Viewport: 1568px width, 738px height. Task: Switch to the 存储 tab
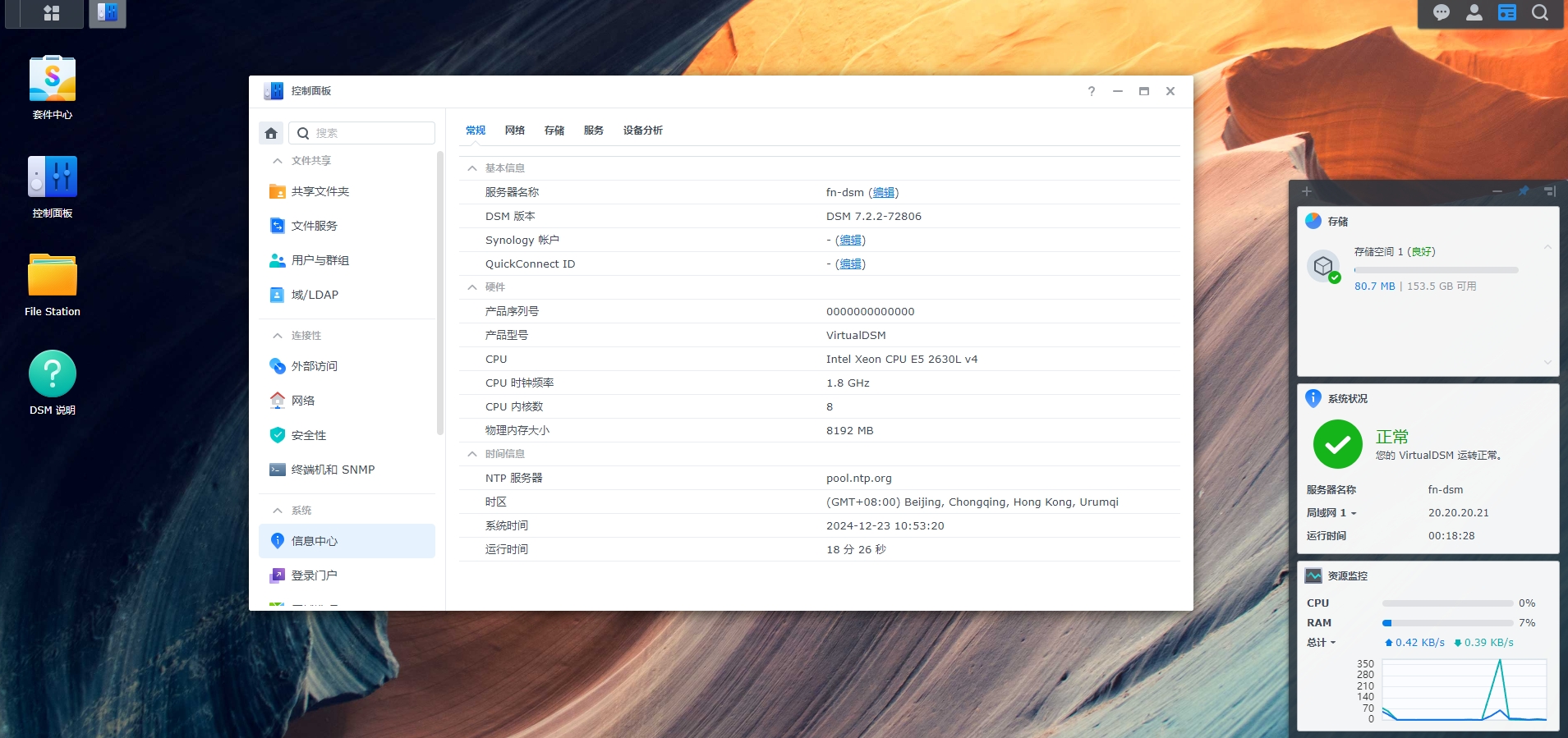click(554, 131)
